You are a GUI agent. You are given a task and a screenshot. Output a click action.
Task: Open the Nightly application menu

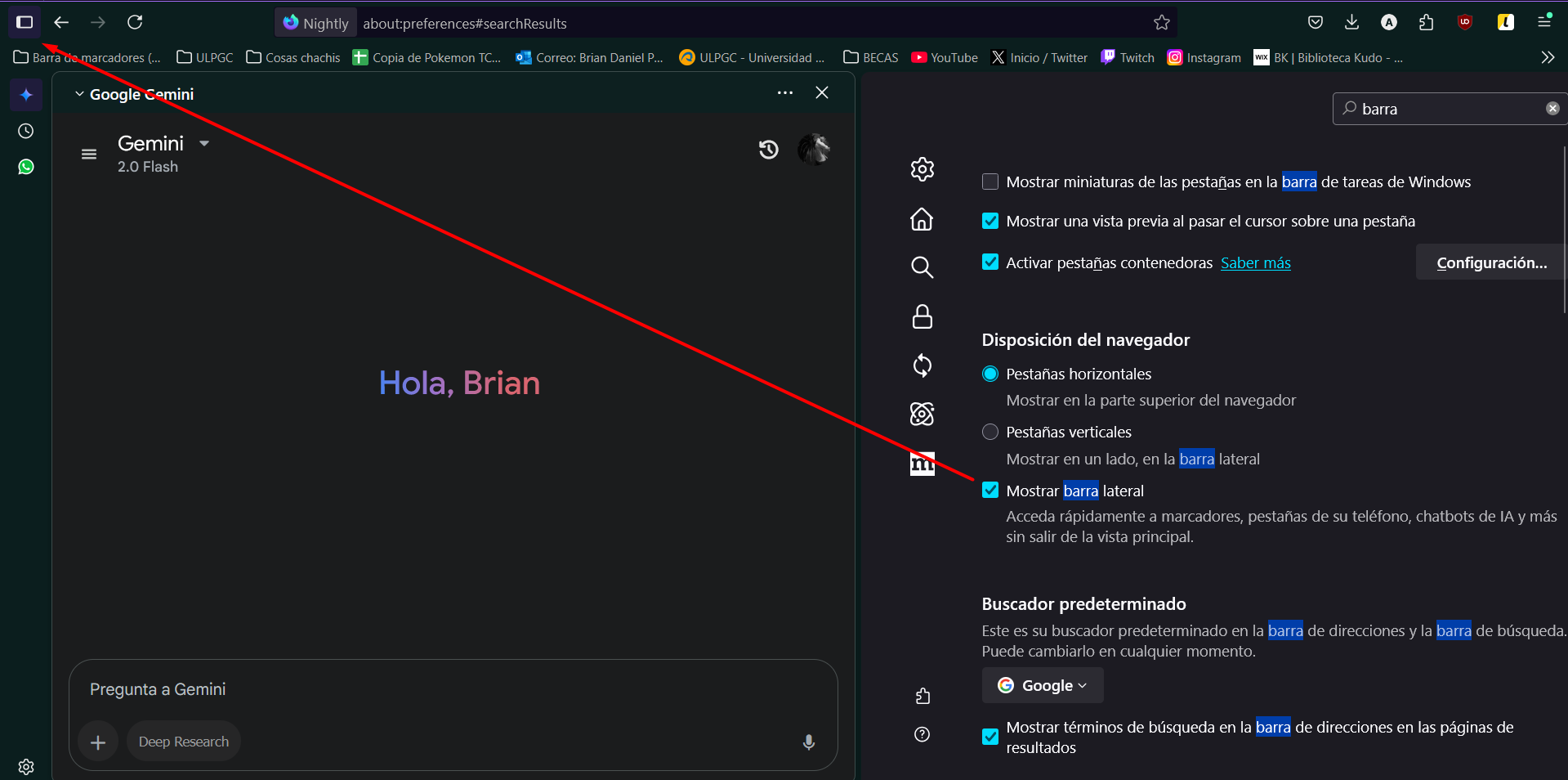pos(1543,22)
